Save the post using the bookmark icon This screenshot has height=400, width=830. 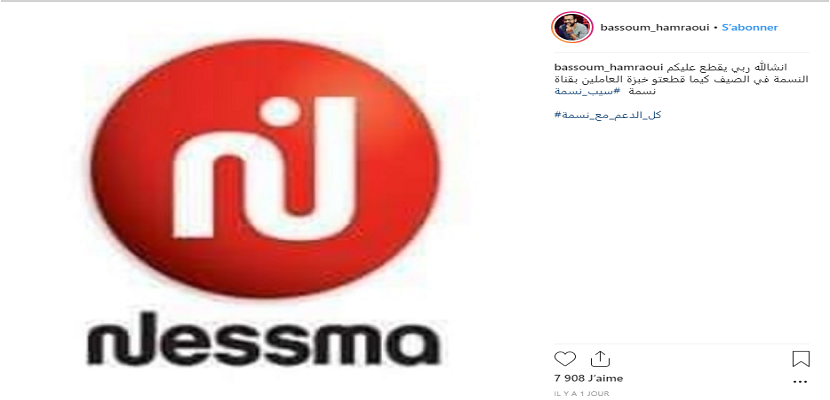(x=801, y=359)
